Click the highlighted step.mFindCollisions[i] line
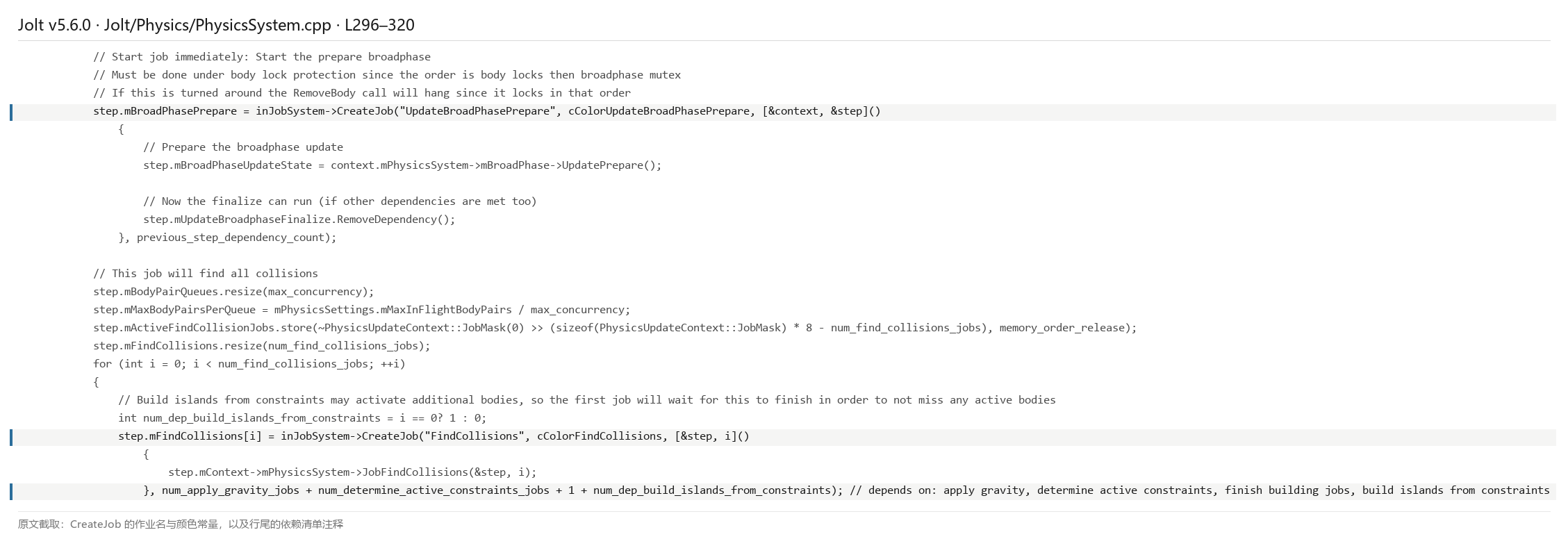Viewport: 1568px width, 539px height. (784, 436)
